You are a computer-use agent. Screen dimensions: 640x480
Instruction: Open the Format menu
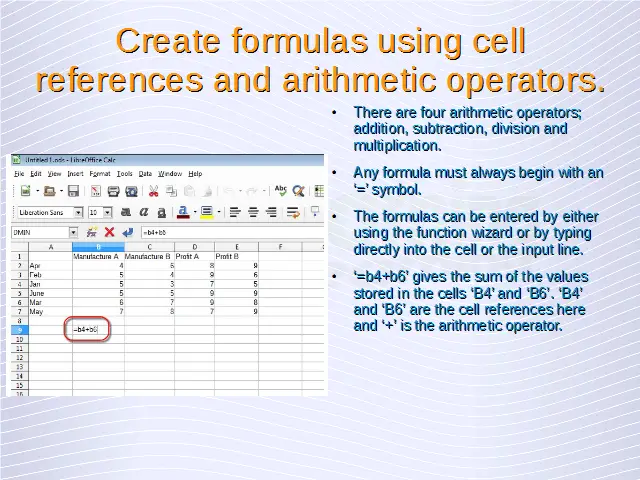(x=100, y=173)
